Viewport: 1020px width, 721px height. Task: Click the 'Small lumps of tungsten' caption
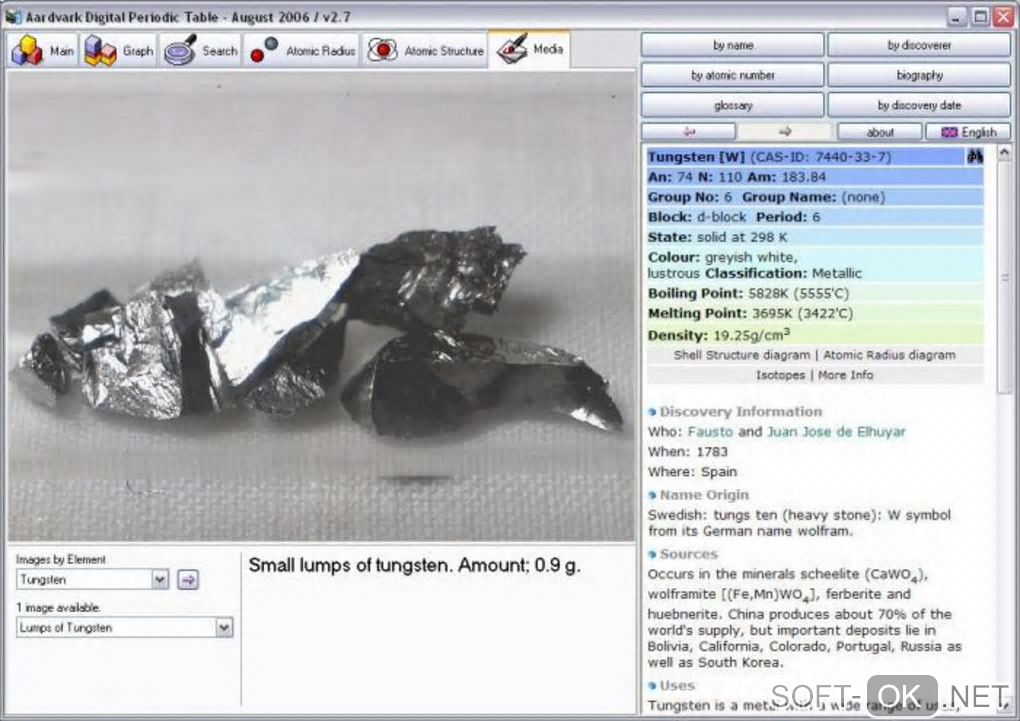click(x=414, y=565)
